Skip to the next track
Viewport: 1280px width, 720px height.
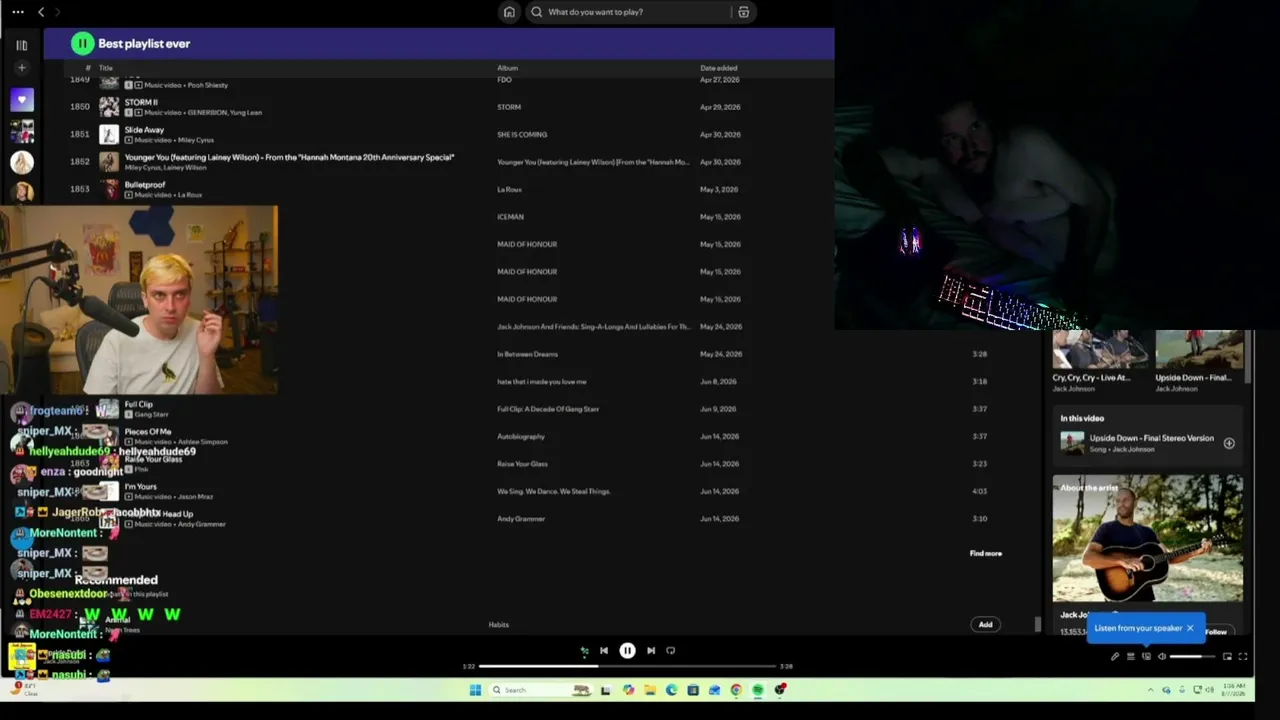(651, 651)
